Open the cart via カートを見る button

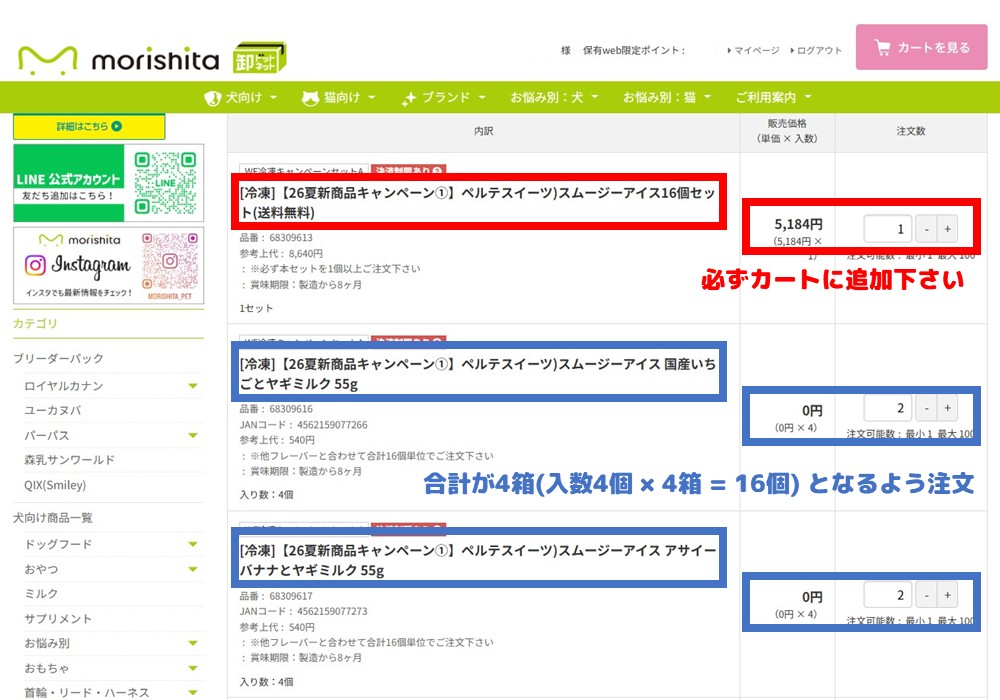tap(921, 47)
